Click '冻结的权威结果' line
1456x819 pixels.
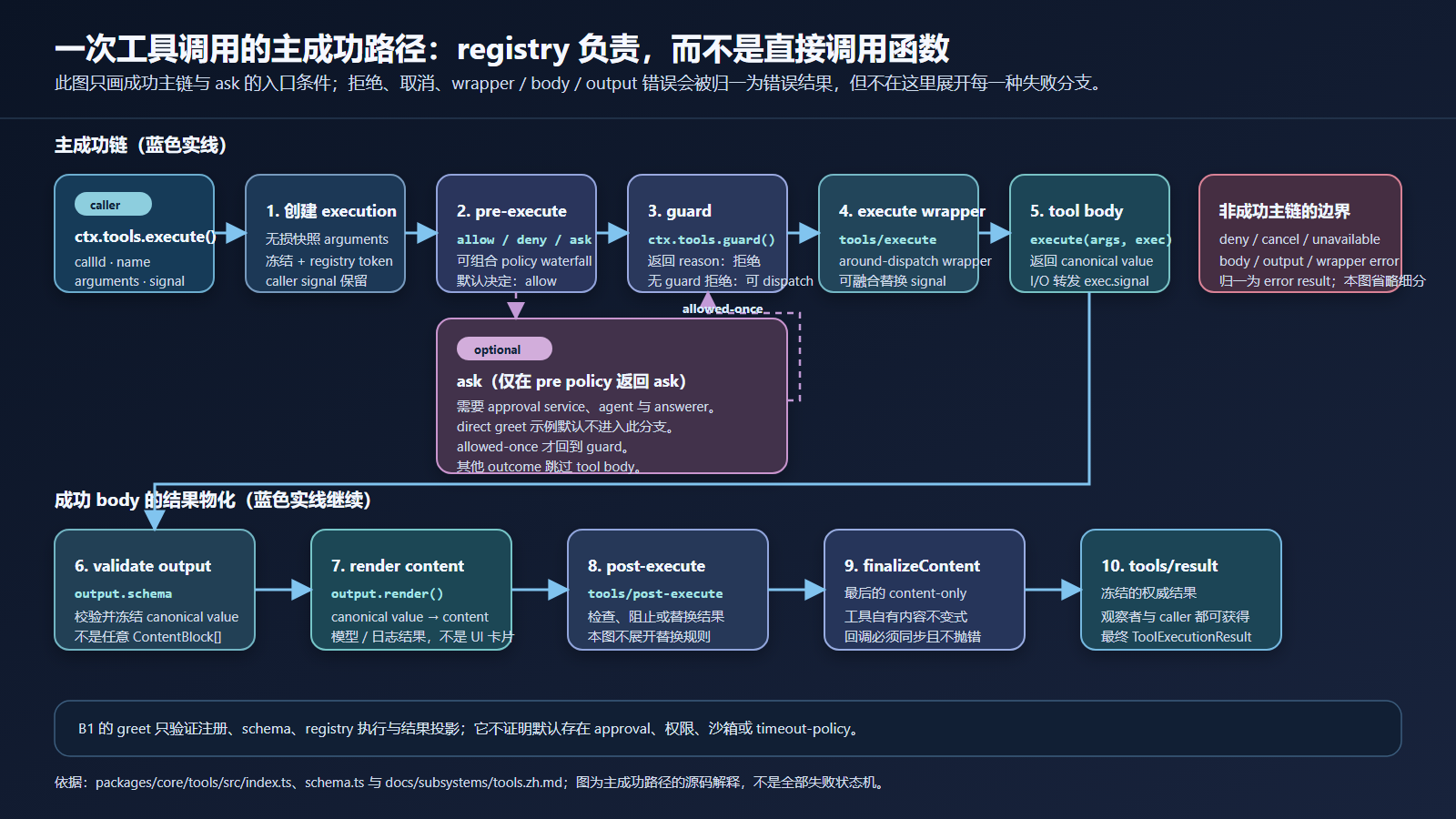click(x=1148, y=593)
